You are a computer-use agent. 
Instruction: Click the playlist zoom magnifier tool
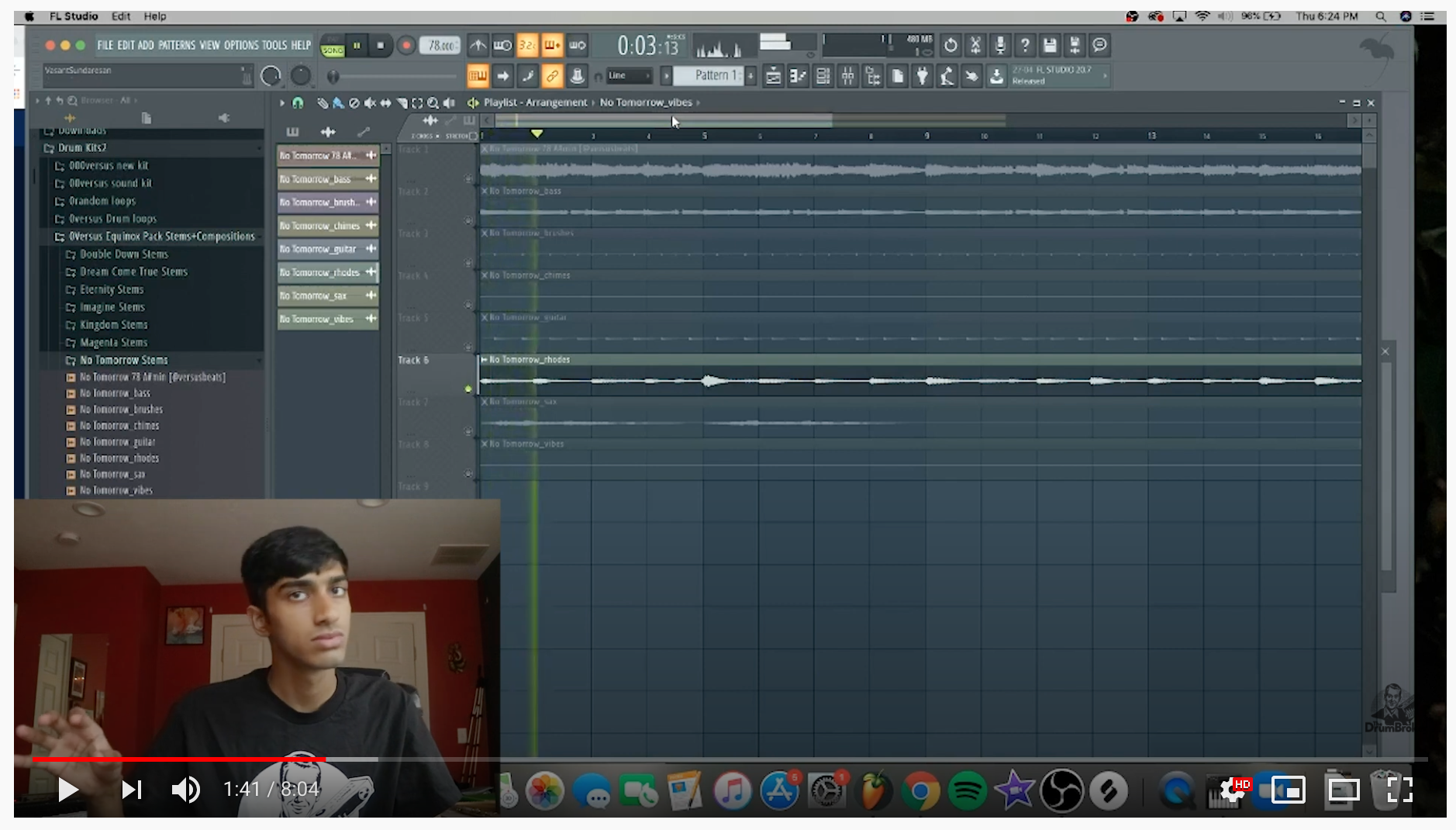tap(433, 102)
